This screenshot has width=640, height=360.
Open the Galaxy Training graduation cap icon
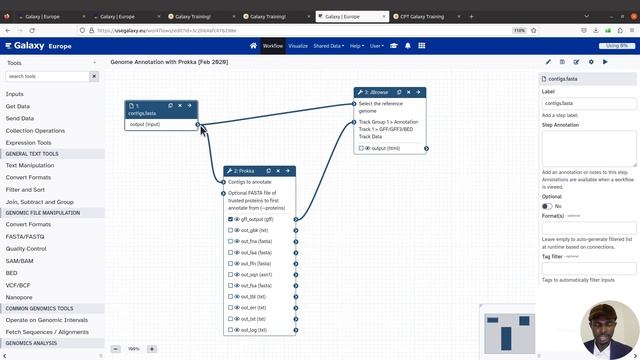[x=393, y=46]
